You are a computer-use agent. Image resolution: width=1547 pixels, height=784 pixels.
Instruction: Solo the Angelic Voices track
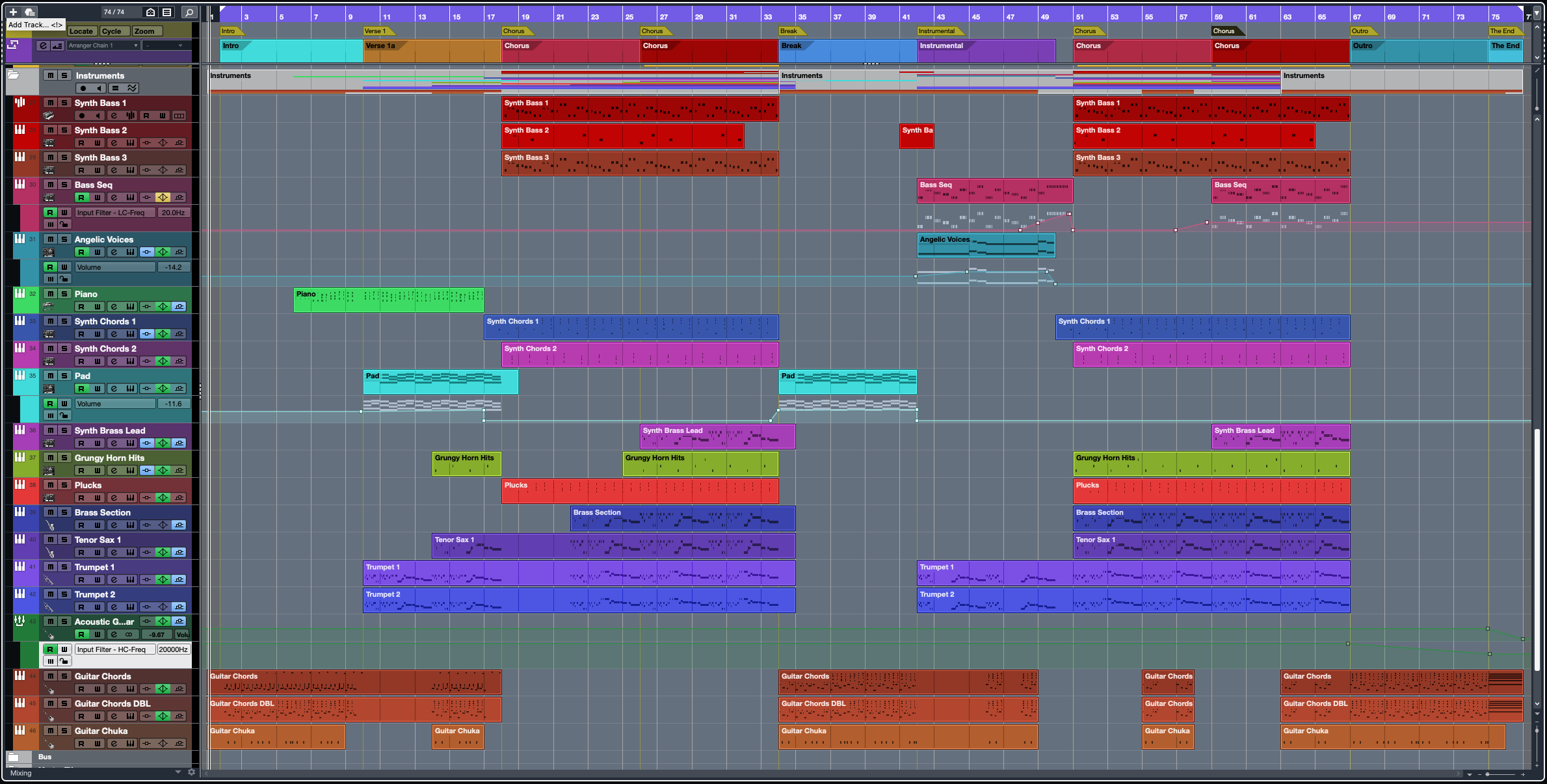(64, 239)
